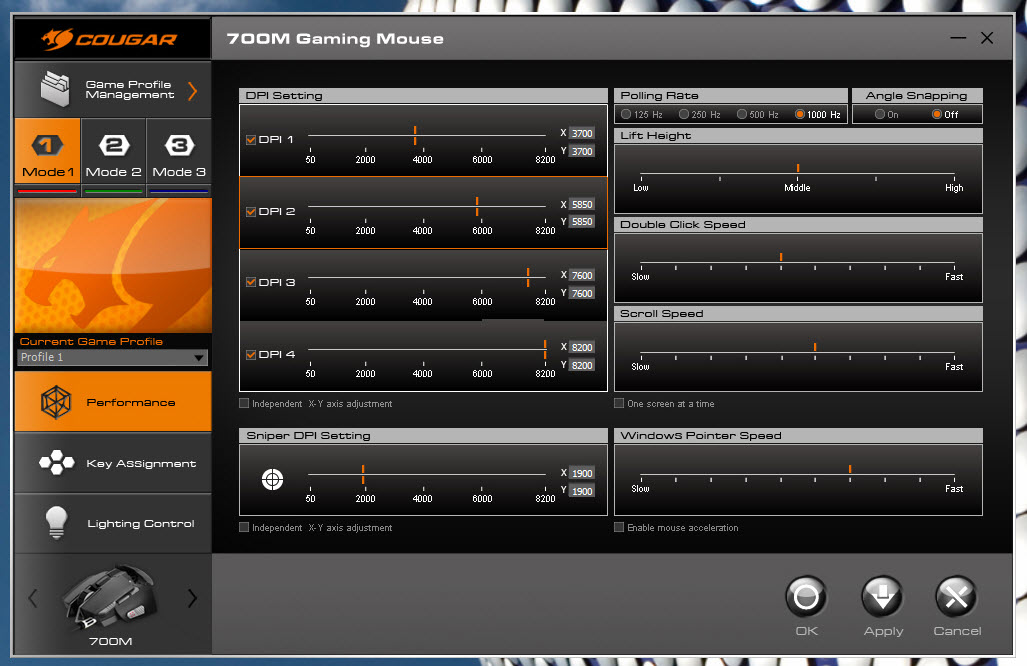Viewport: 1027px width, 666px height.
Task: Turn Angle Snapping Off
Action: tap(937, 114)
